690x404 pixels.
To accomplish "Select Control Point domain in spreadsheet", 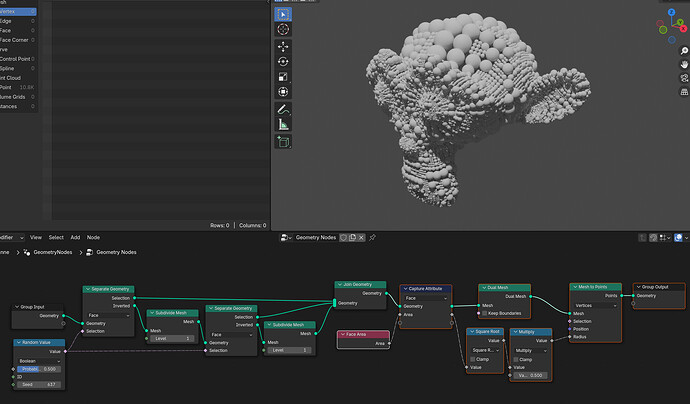I will coord(18,59).
